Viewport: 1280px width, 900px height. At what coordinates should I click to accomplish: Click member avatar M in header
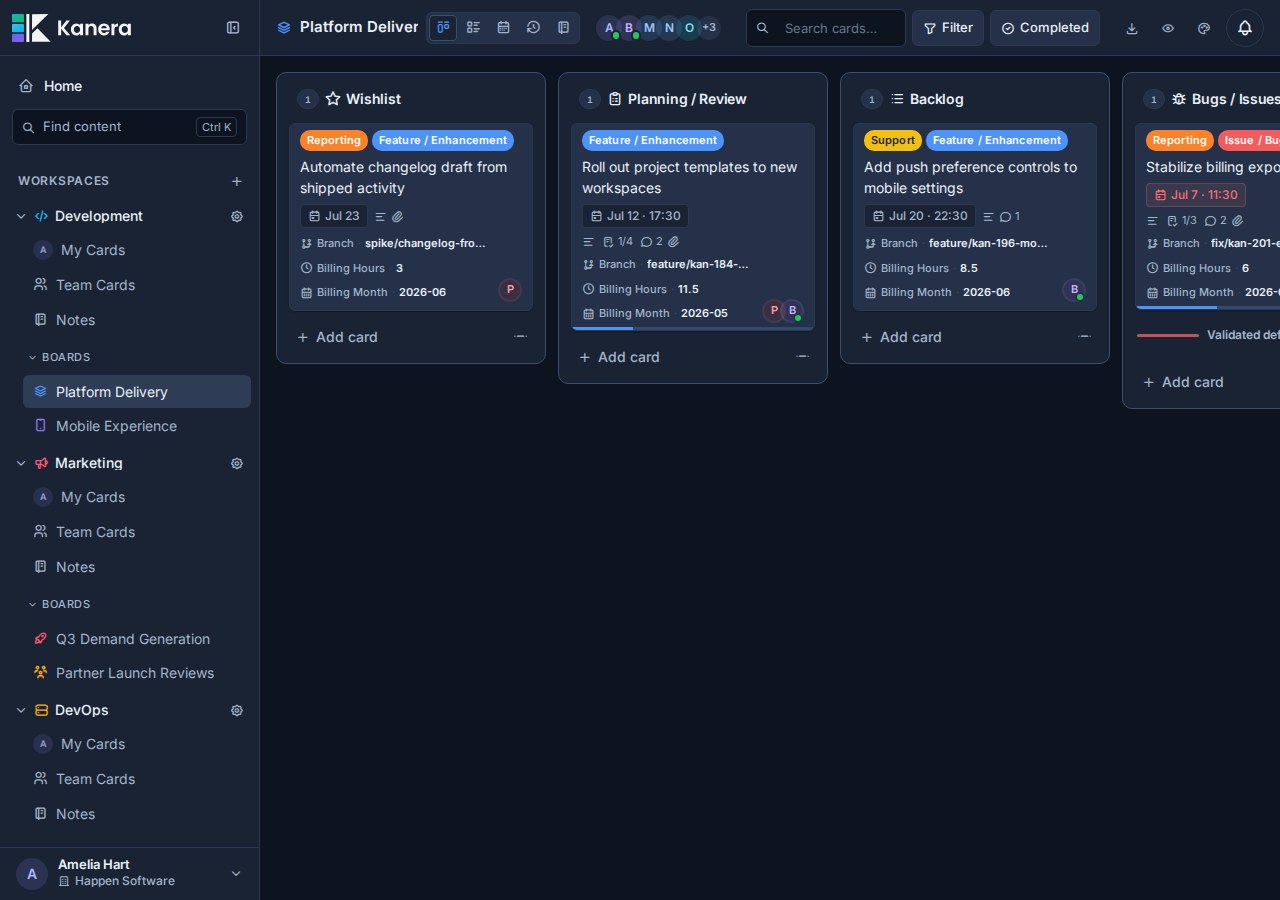pyautogui.click(x=649, y=28)
